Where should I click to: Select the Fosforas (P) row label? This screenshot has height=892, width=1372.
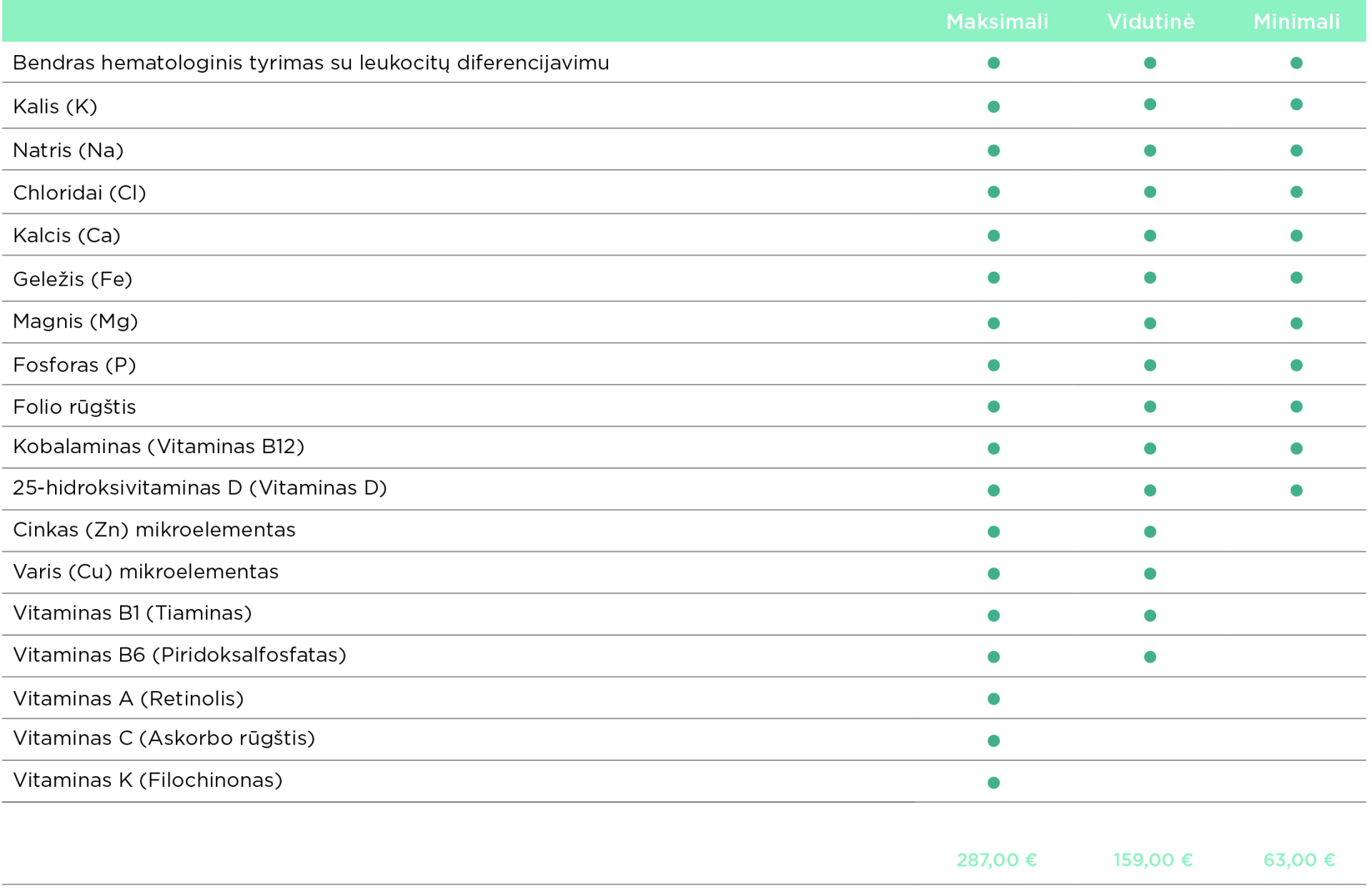pos(74,365)
